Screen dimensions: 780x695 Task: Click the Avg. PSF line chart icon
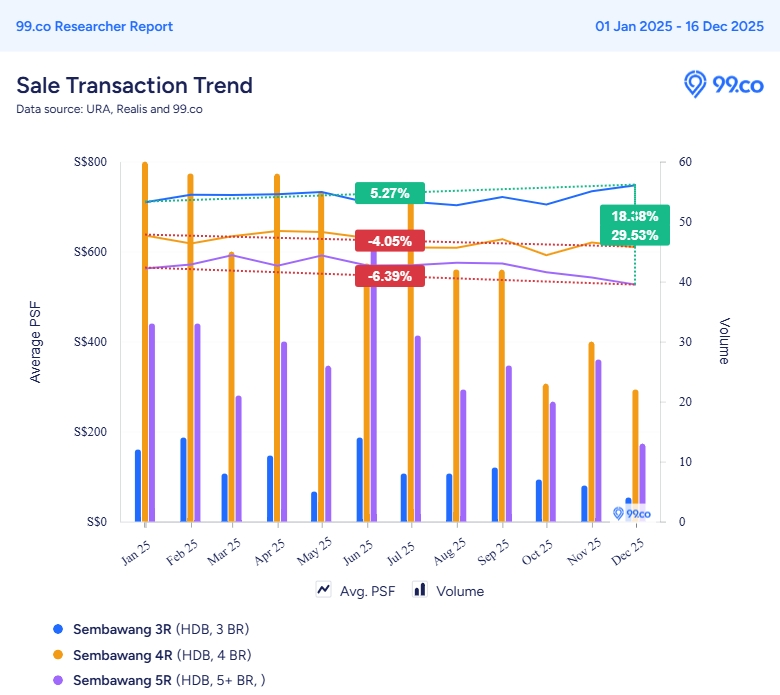coord(324,590)
